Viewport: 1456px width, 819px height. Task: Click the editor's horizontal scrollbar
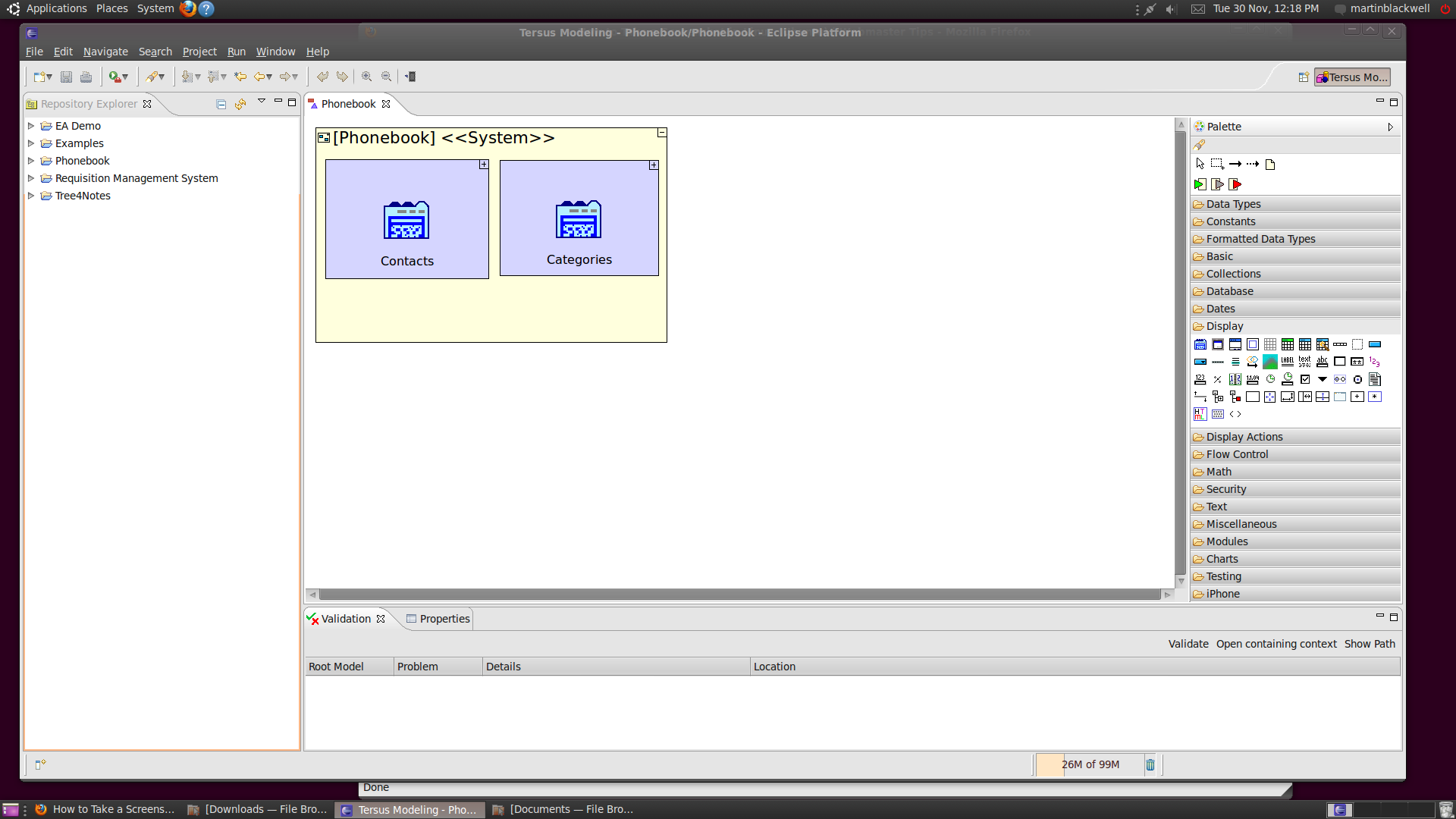(739, 595)
